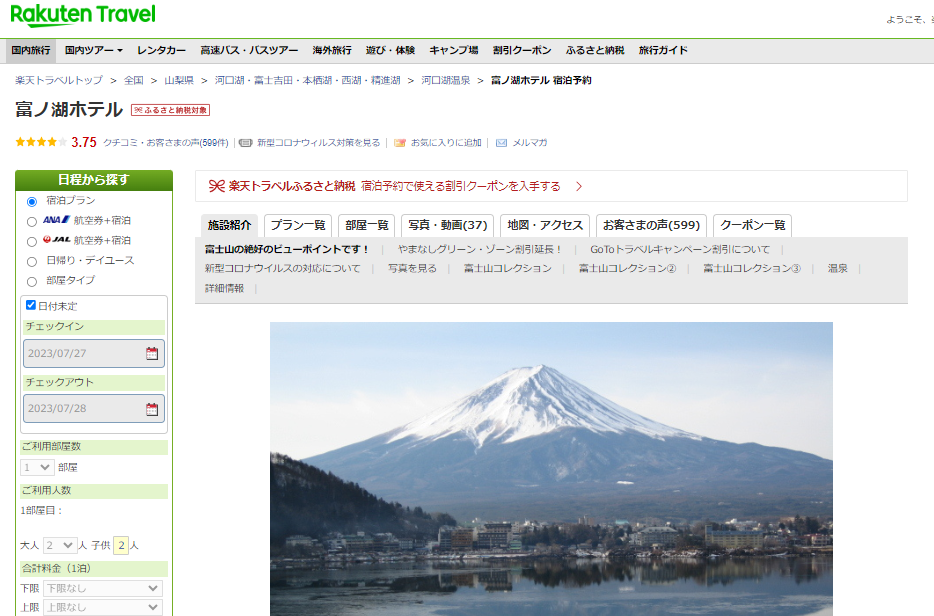Click the add to favorites icon
934x616 pixels.
400,143
